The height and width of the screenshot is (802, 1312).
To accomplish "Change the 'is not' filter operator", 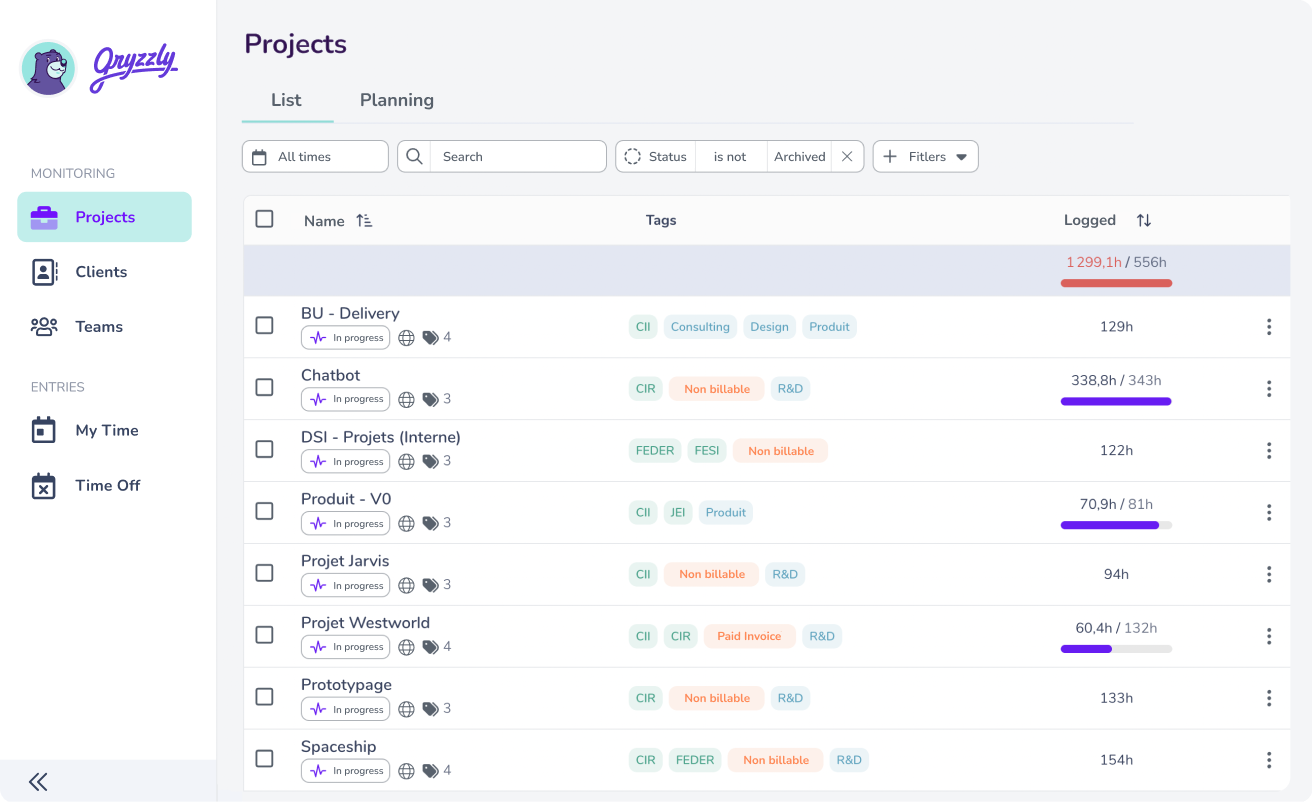I will click(x=730, y=157).
